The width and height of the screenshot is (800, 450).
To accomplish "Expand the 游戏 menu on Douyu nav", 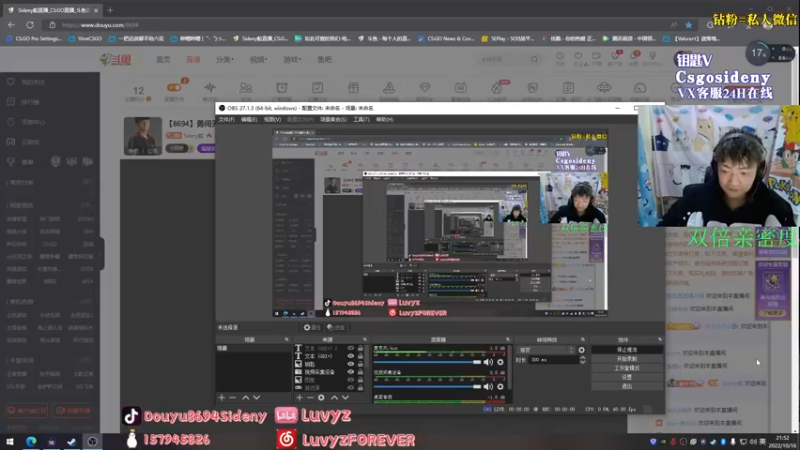I will coord(292,60).
